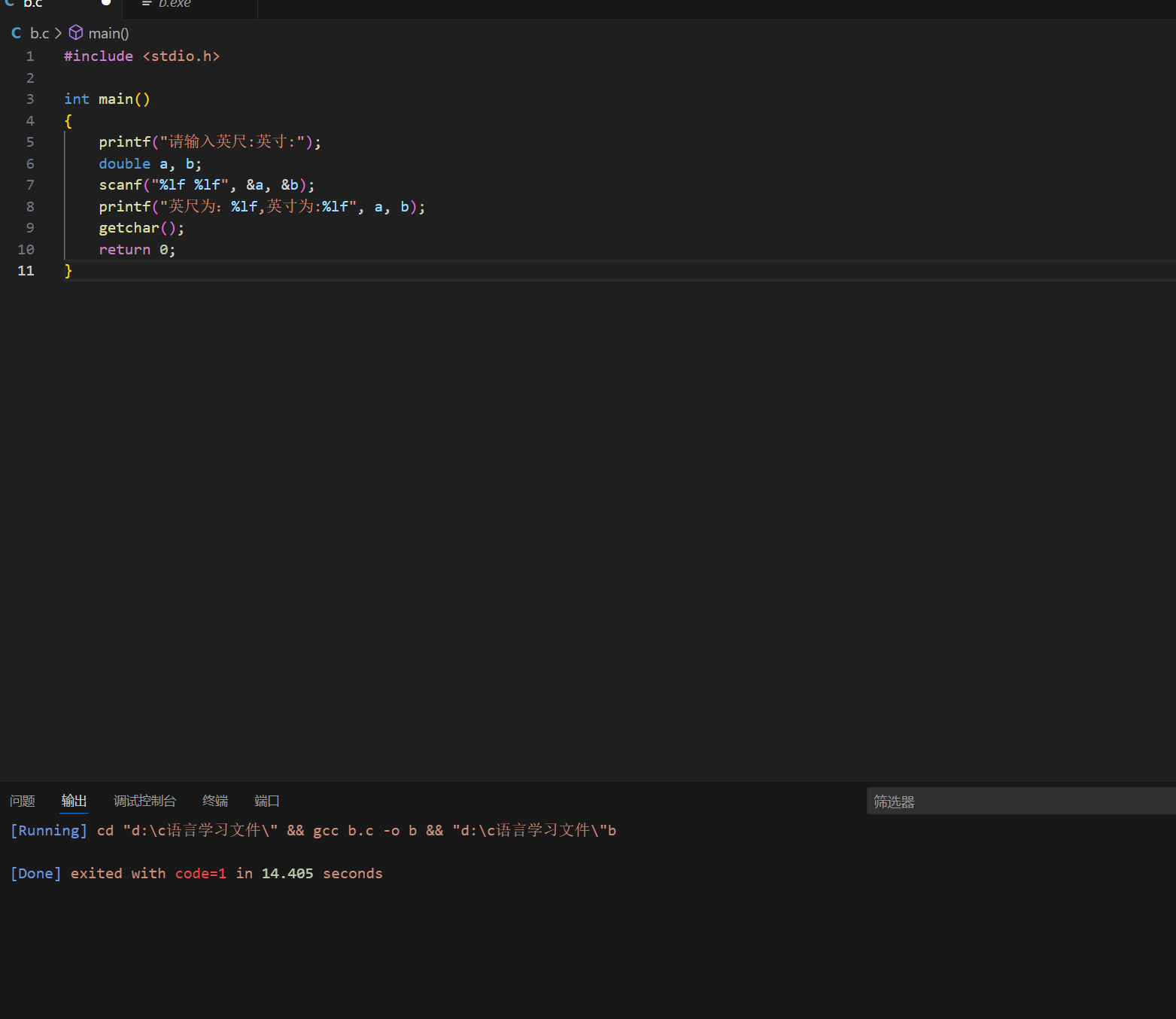Click 14.405 in the output log

coord(287,874)
